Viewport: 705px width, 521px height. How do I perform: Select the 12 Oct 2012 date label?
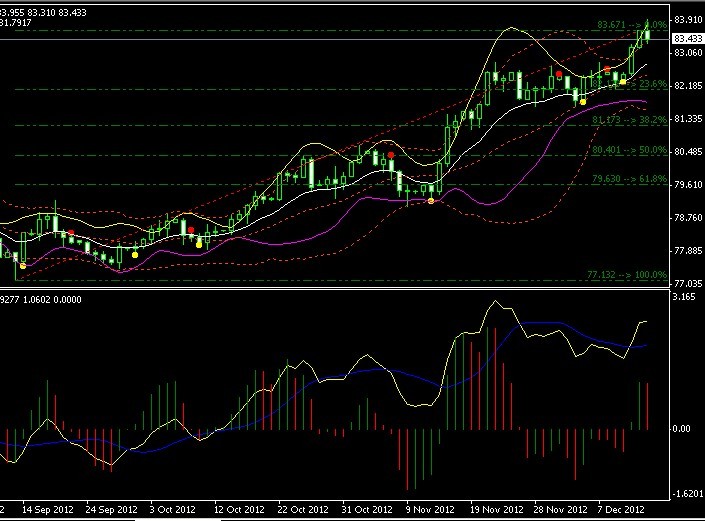click(239, 509)
